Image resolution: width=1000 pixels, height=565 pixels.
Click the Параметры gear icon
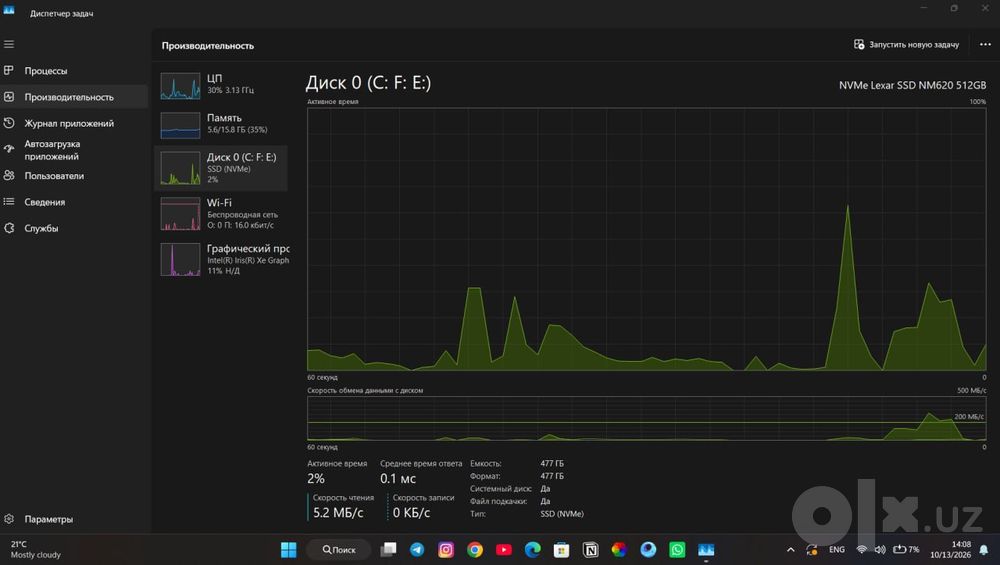coord(9,519)
